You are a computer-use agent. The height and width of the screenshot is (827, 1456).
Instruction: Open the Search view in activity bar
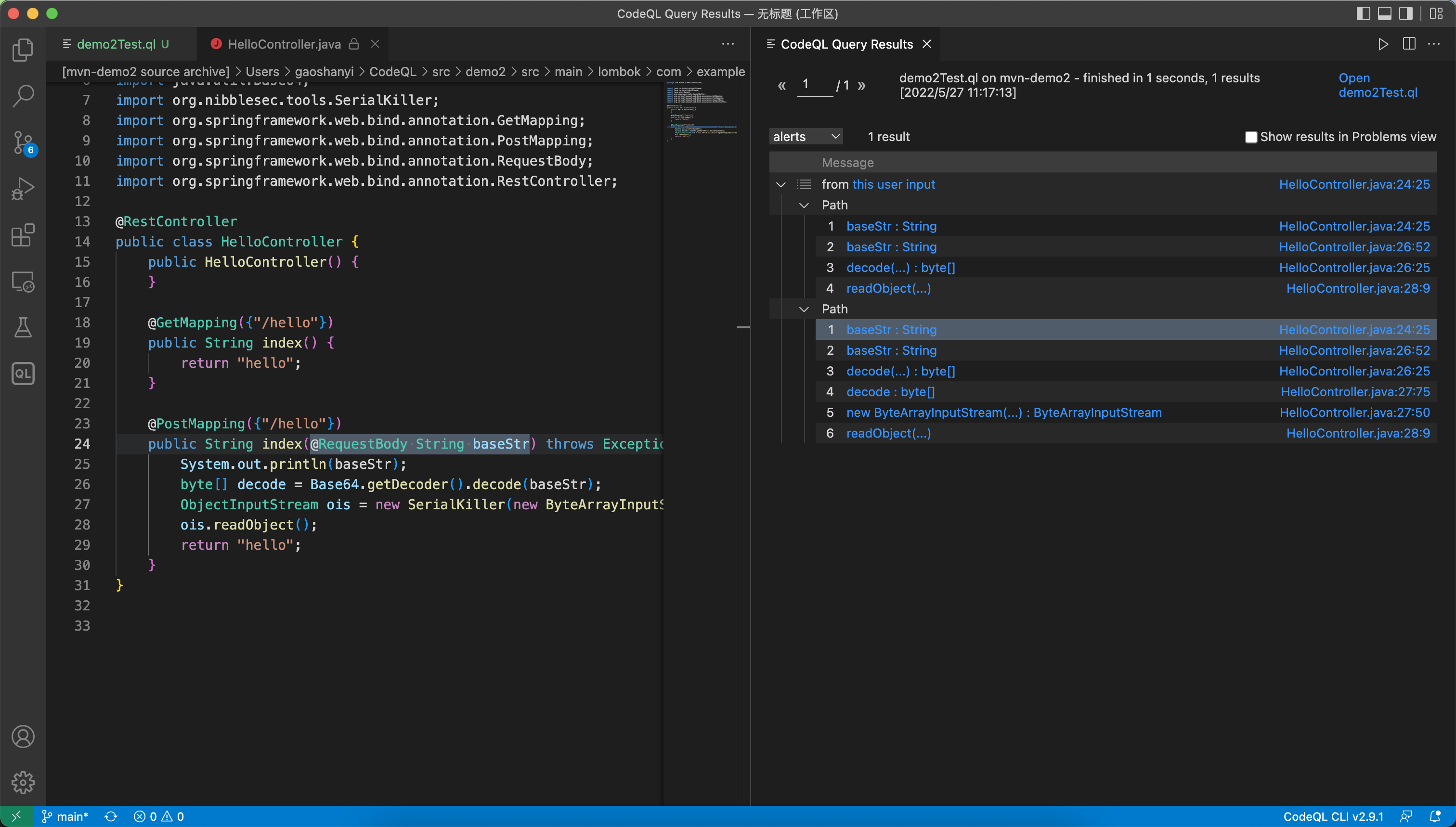(23, 96)
